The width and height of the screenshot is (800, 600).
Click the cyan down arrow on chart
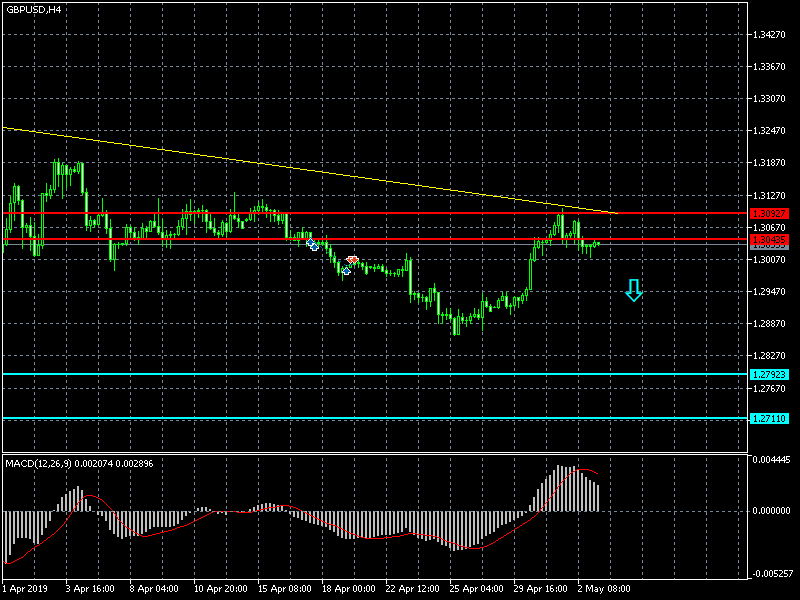point(633,291)
